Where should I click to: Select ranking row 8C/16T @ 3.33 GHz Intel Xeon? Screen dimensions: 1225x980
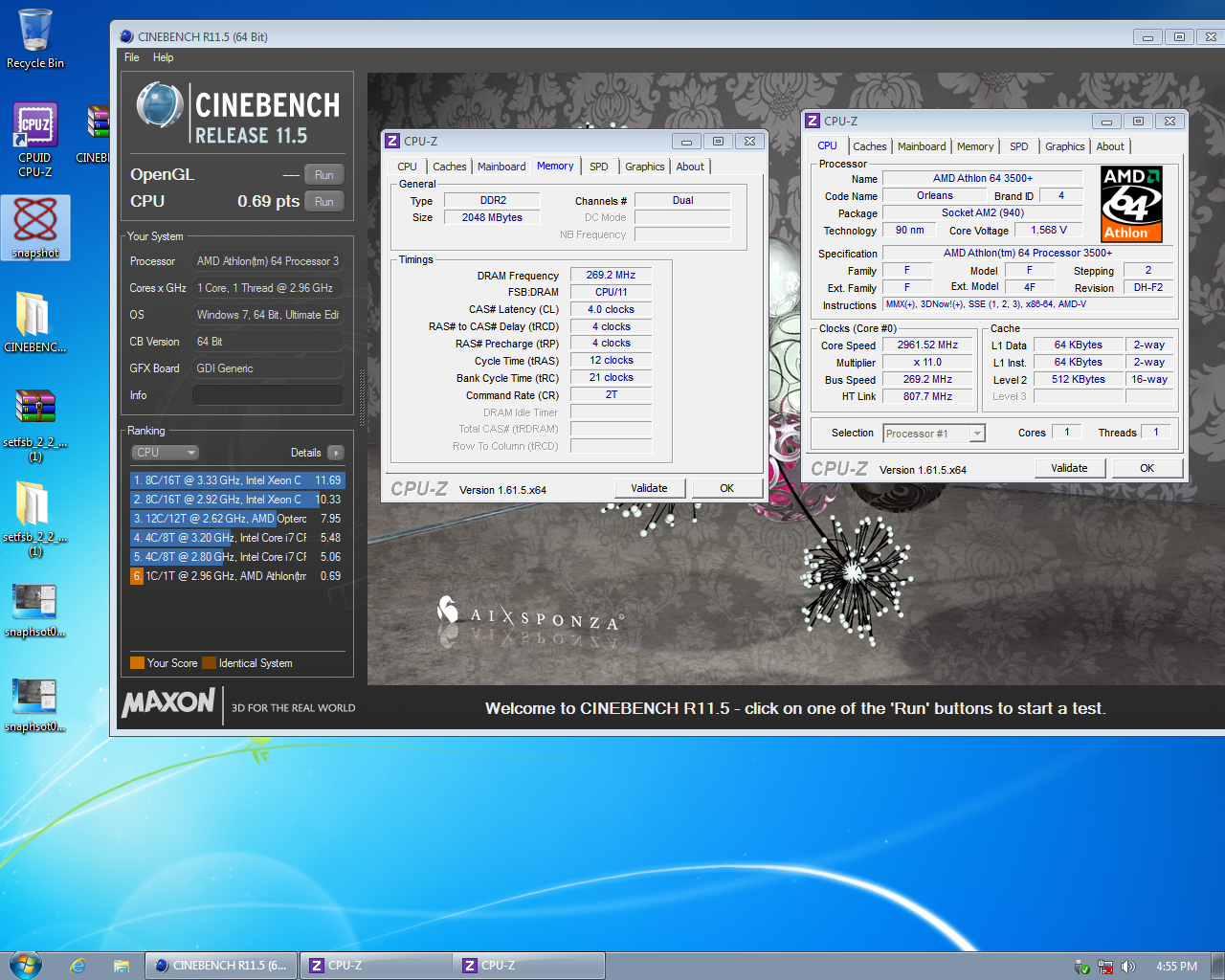(237, 480)
